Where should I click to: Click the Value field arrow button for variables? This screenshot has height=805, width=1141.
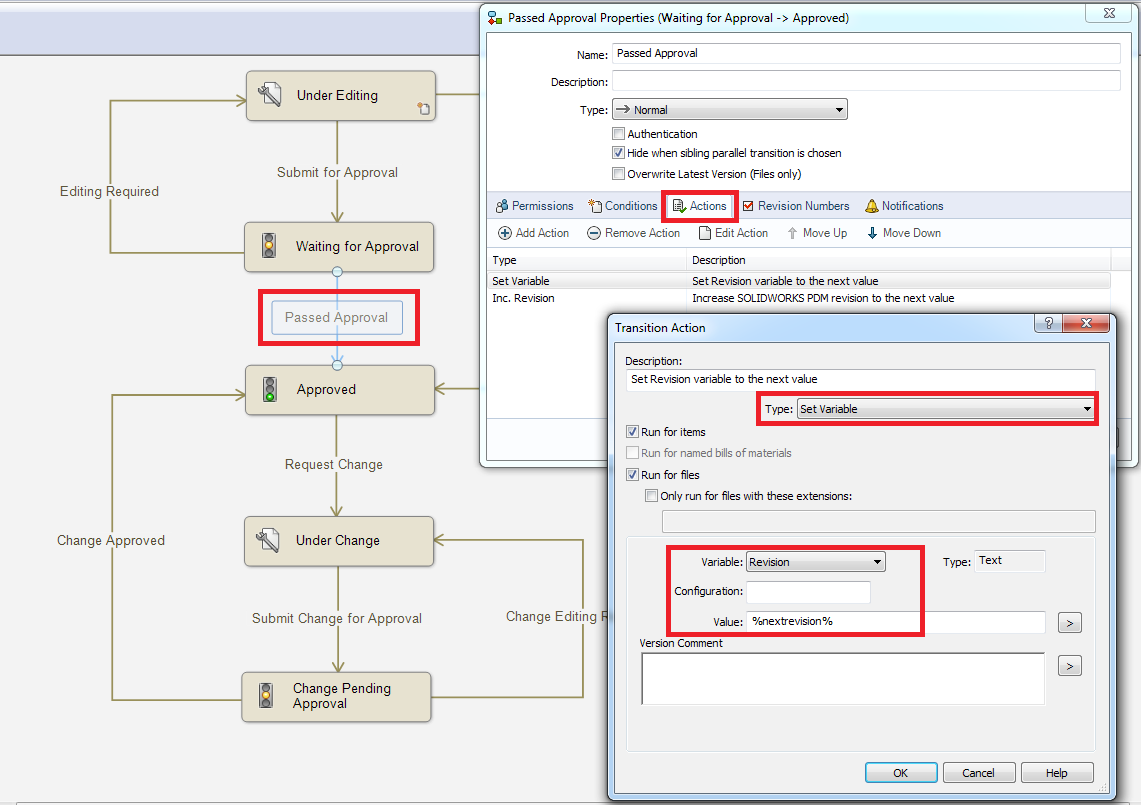click(x=1069, y=622)
